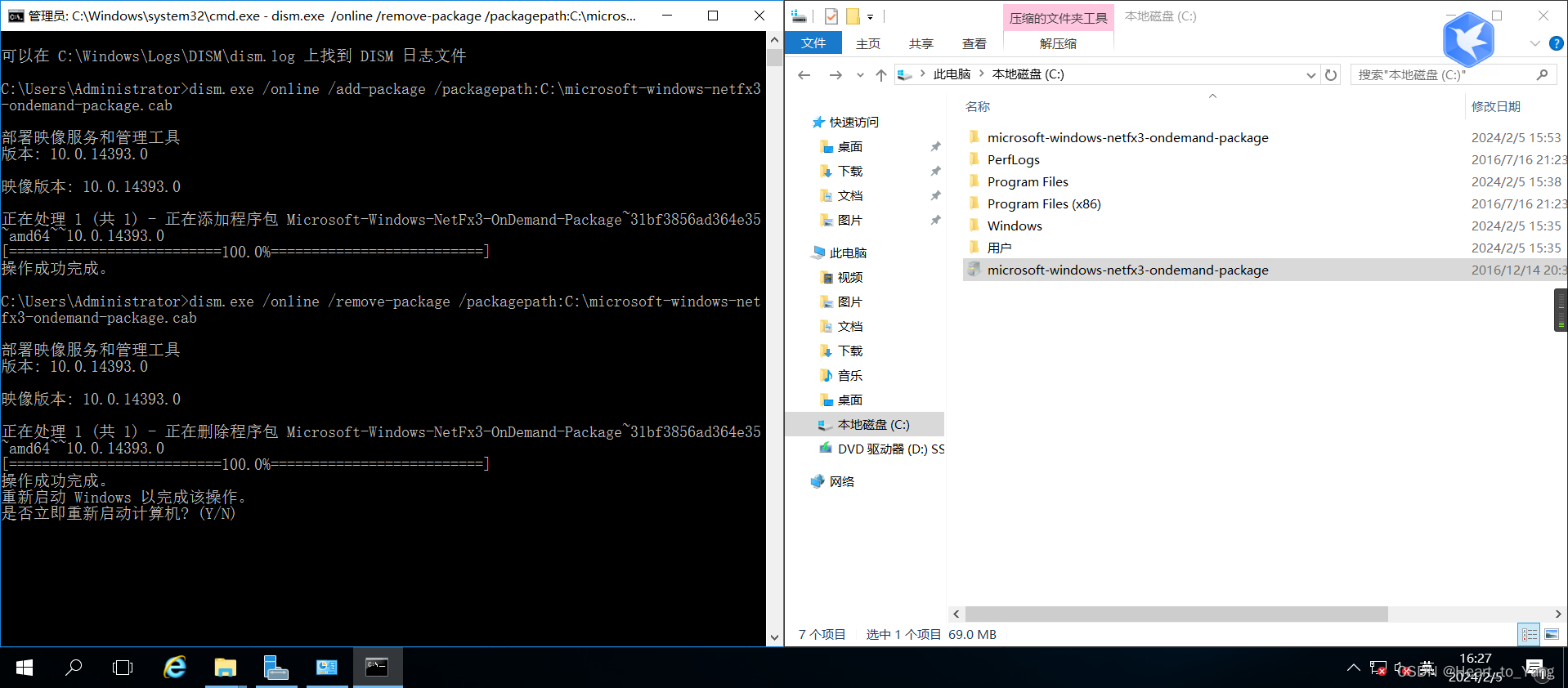
Task: Select 快速访问 in the navigation pane
Action: coord(854,123)
